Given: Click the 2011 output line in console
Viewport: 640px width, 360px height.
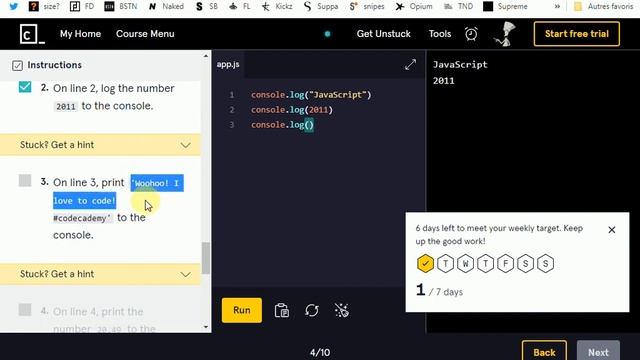Looking at the screenshot, I should point(444,81).
